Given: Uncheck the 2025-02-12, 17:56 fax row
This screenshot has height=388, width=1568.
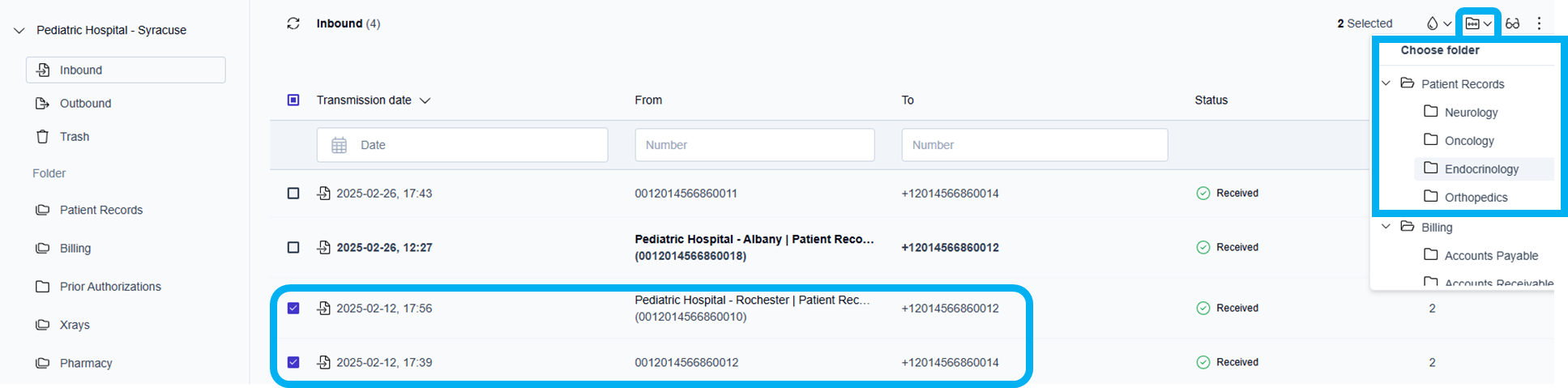Looking at the screenshot, I should (x=293, y=309).
